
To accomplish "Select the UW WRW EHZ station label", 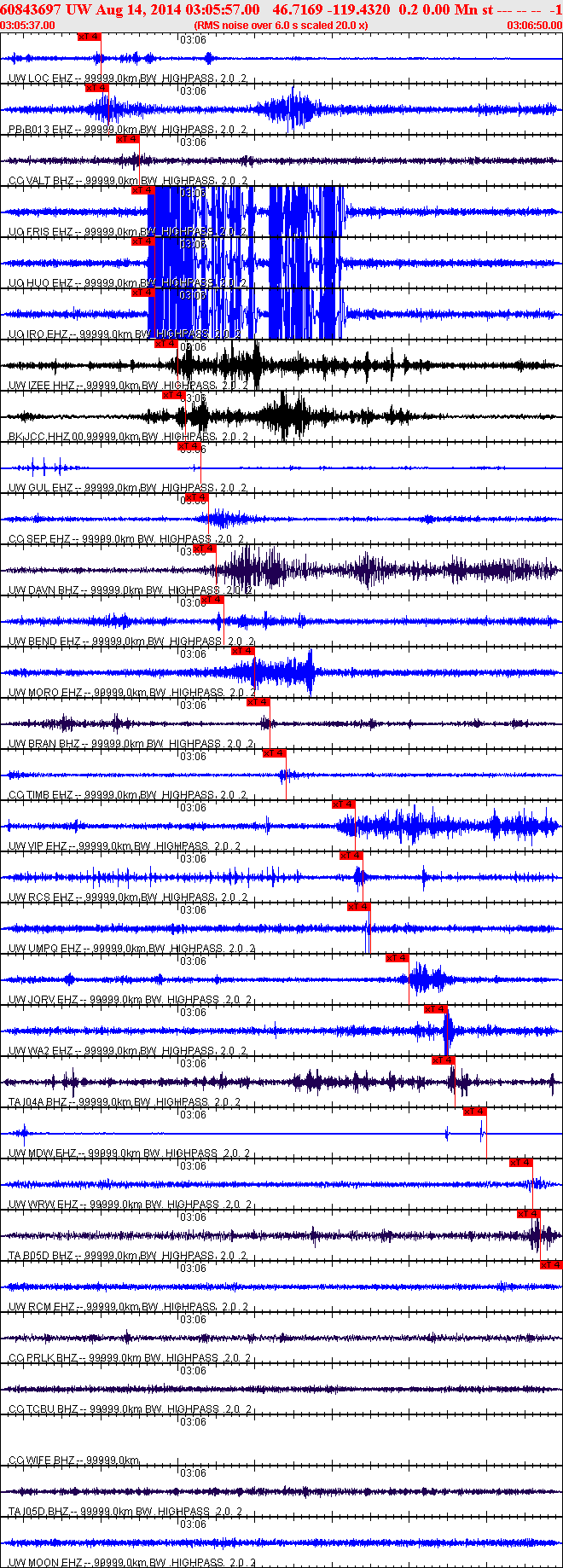I will (x=43, y=1205).
